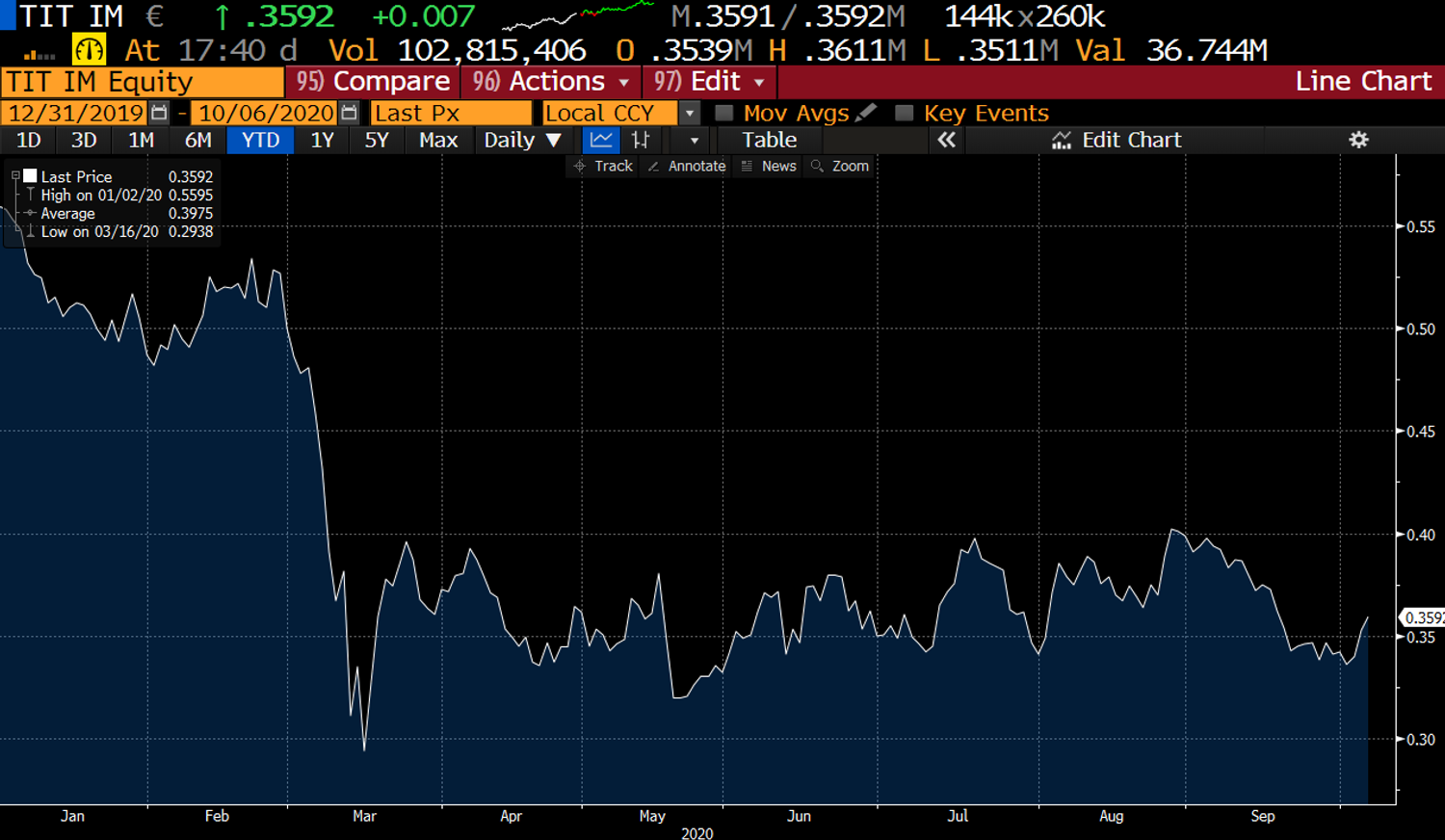Image resolution: width=1445 pixels, height=840 pixels.
Task: Click the High on 01/02/20 legend row
Action: tap(119, 195)
